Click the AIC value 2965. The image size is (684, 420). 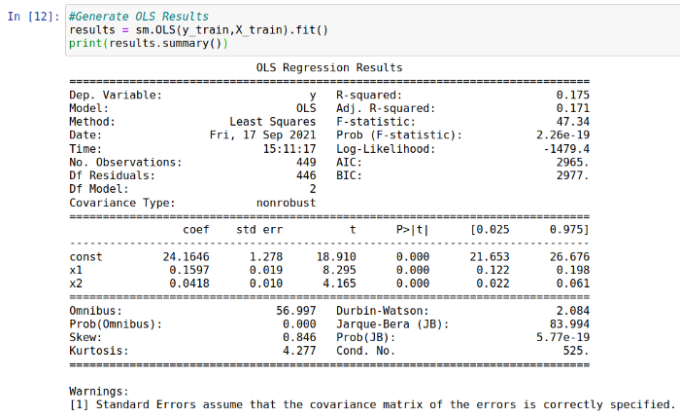[573, 162]
